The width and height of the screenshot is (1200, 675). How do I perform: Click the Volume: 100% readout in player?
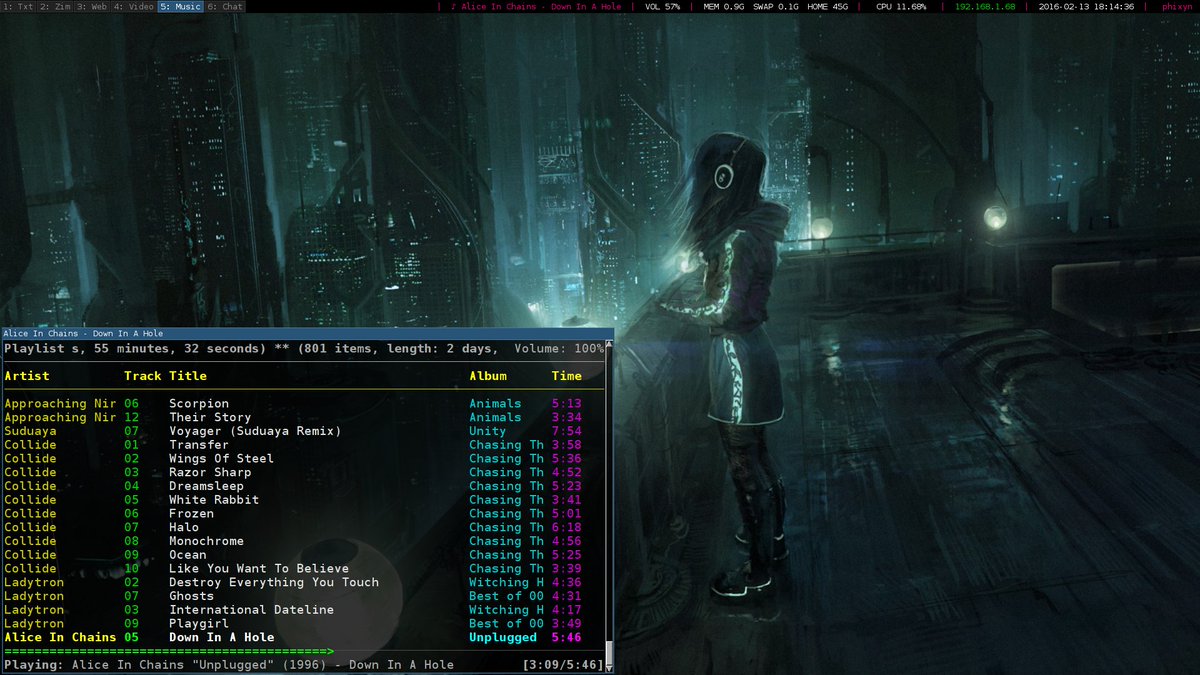click(x=559, y=349)
